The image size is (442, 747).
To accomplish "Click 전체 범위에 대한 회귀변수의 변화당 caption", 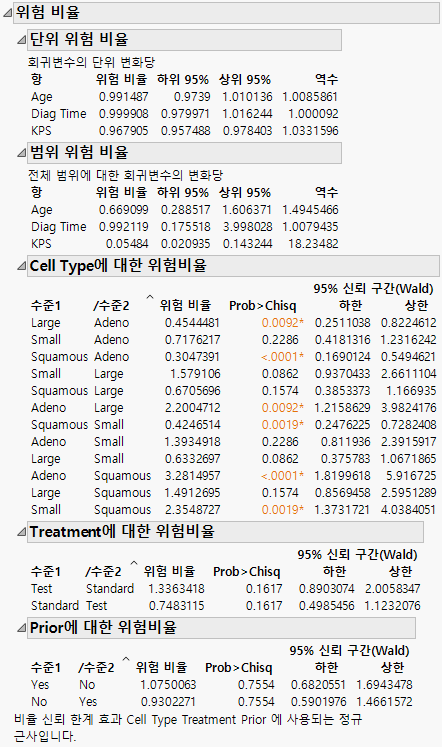I will click(x=125, y=175).
